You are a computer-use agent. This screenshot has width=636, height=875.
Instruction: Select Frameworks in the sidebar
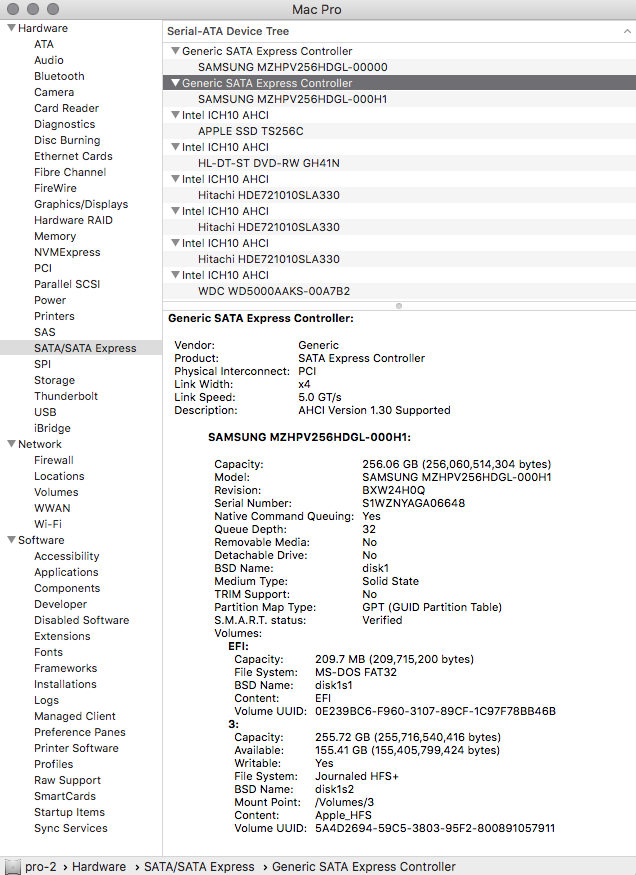tap(65, 668)
